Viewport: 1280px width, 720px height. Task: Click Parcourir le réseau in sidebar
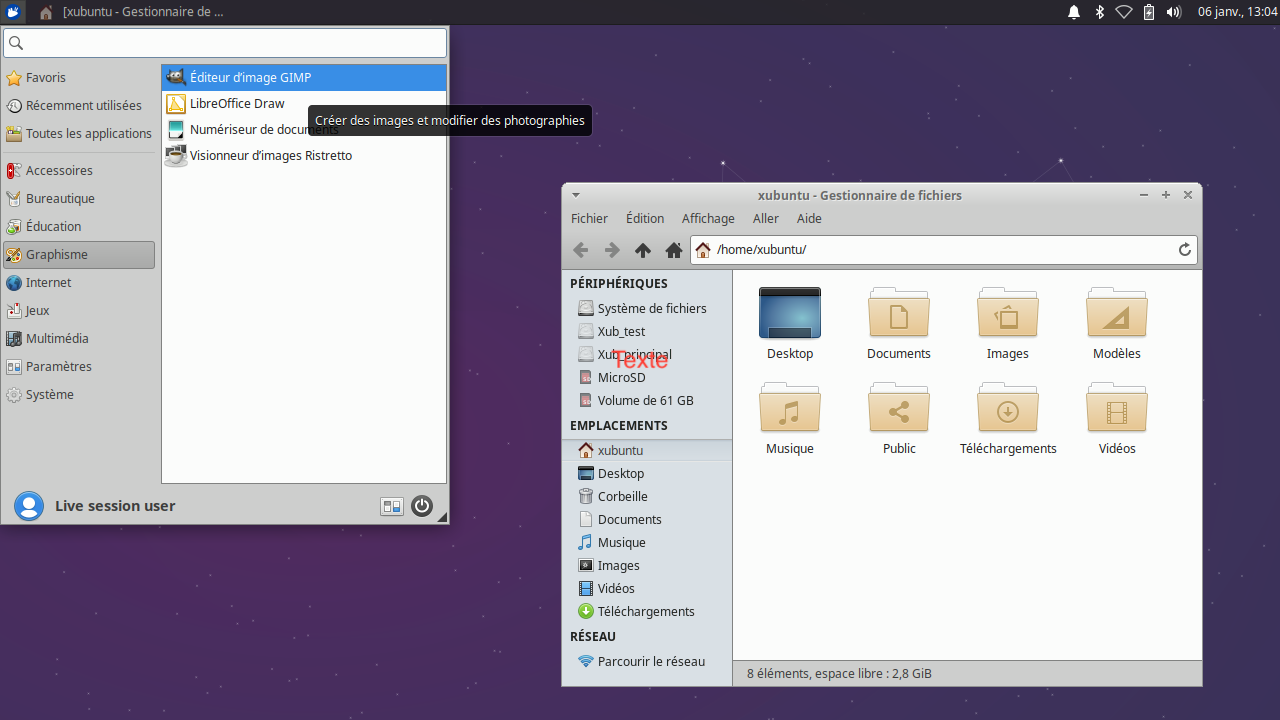click(x=650, y=662)
